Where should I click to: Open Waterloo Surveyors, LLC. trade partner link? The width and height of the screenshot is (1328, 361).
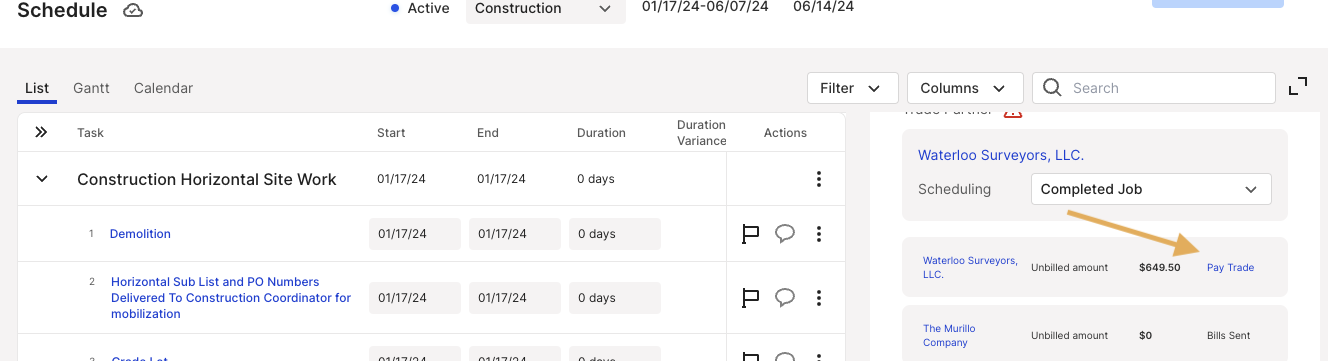(1001, 155)
